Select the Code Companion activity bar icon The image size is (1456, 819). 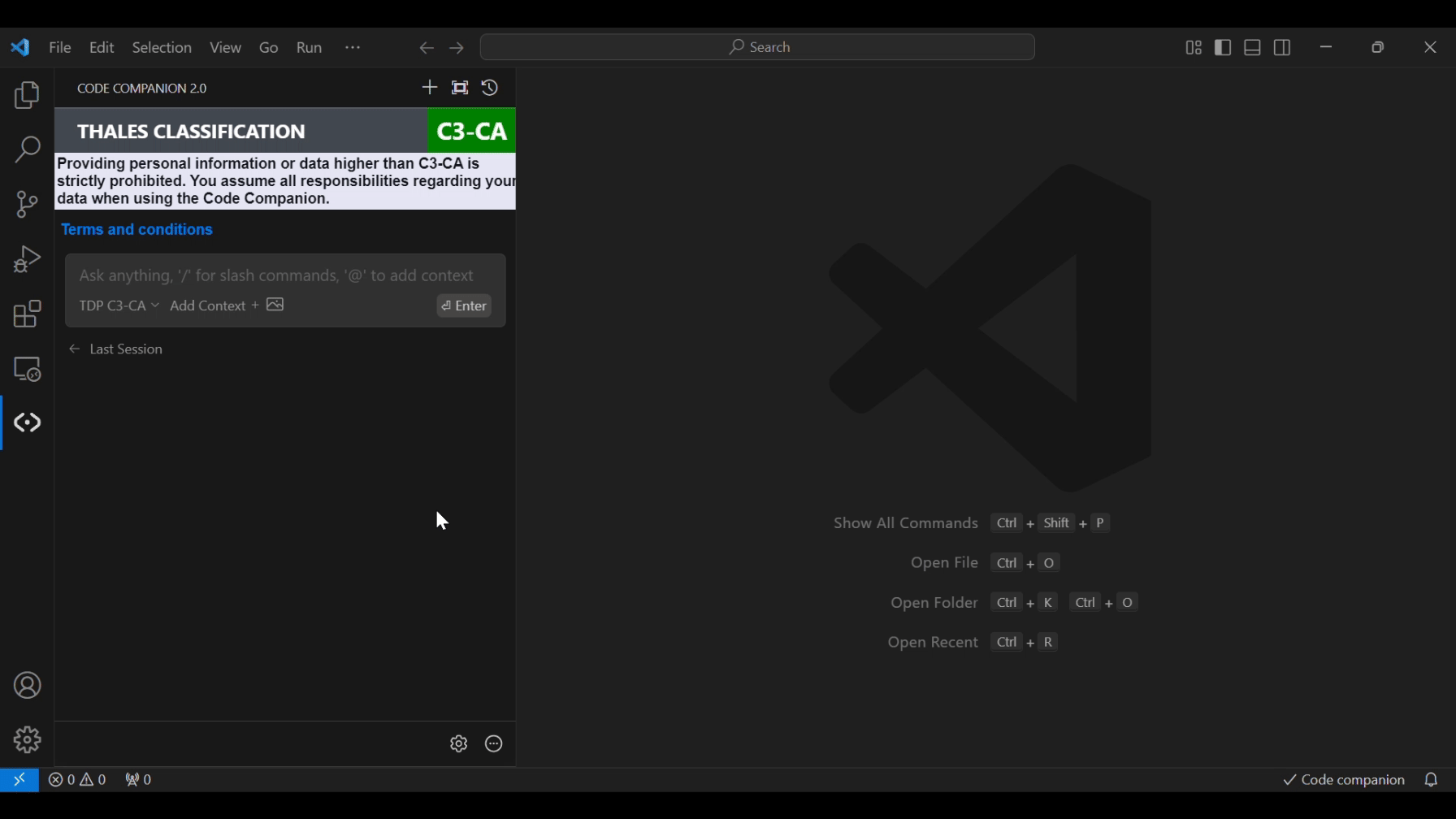pyautogui.click(x=27, y=422)
